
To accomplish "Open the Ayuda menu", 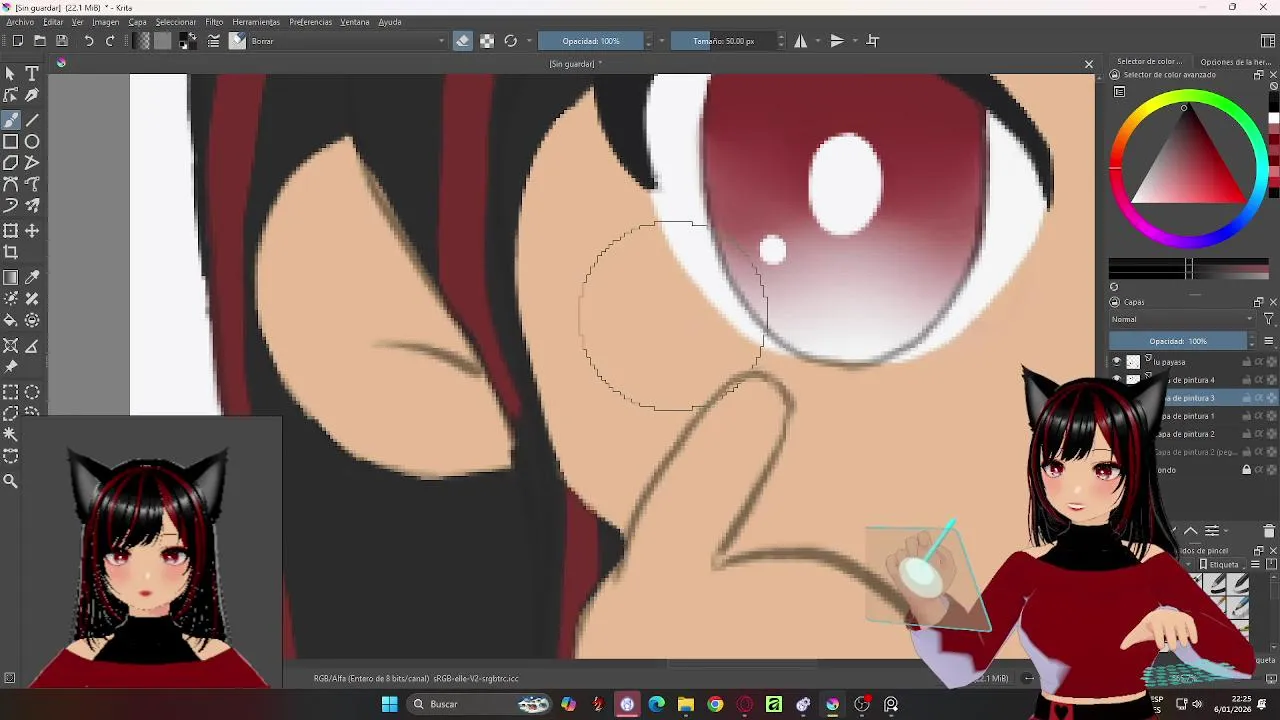I will [x=390, y=22].
